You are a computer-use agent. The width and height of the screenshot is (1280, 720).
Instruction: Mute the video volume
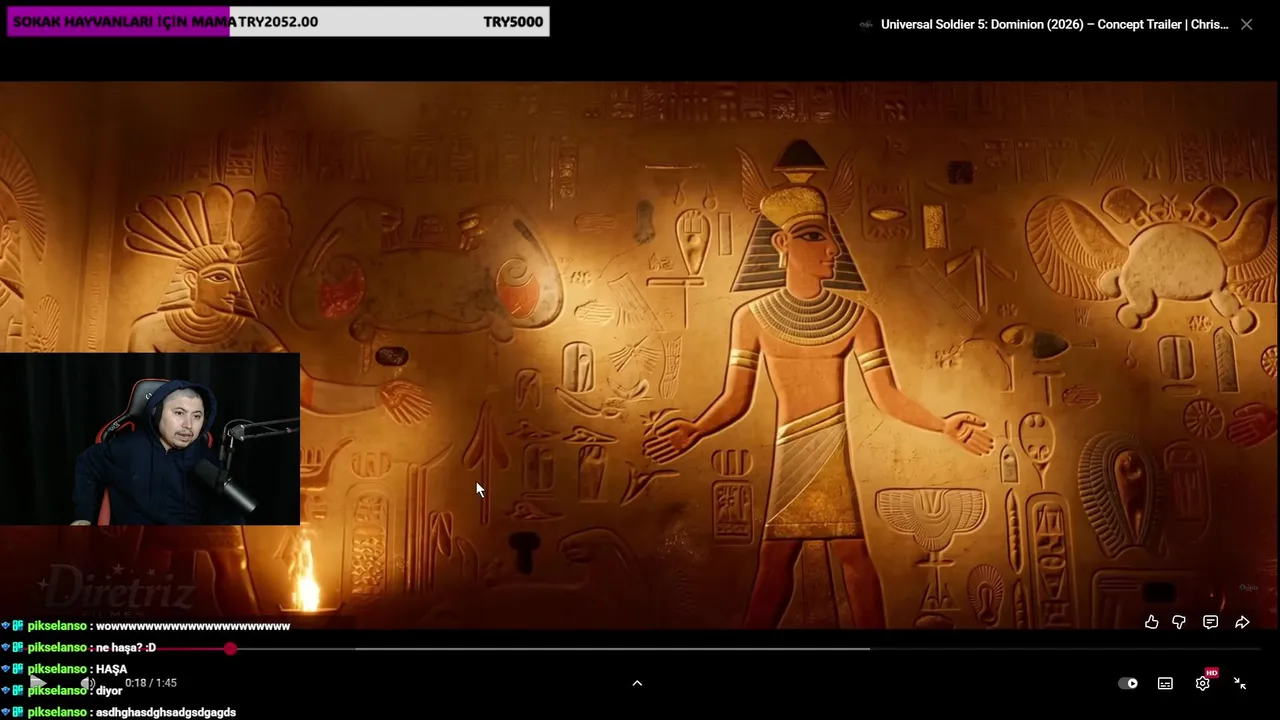pyautogui.click(x=87, y=683)
